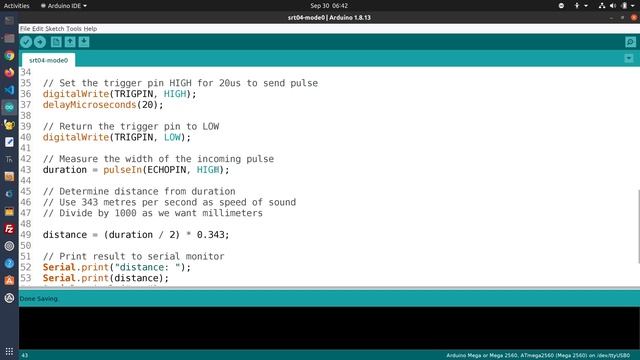Open the clock showing Sep 30 06:42

click(329, 6)
